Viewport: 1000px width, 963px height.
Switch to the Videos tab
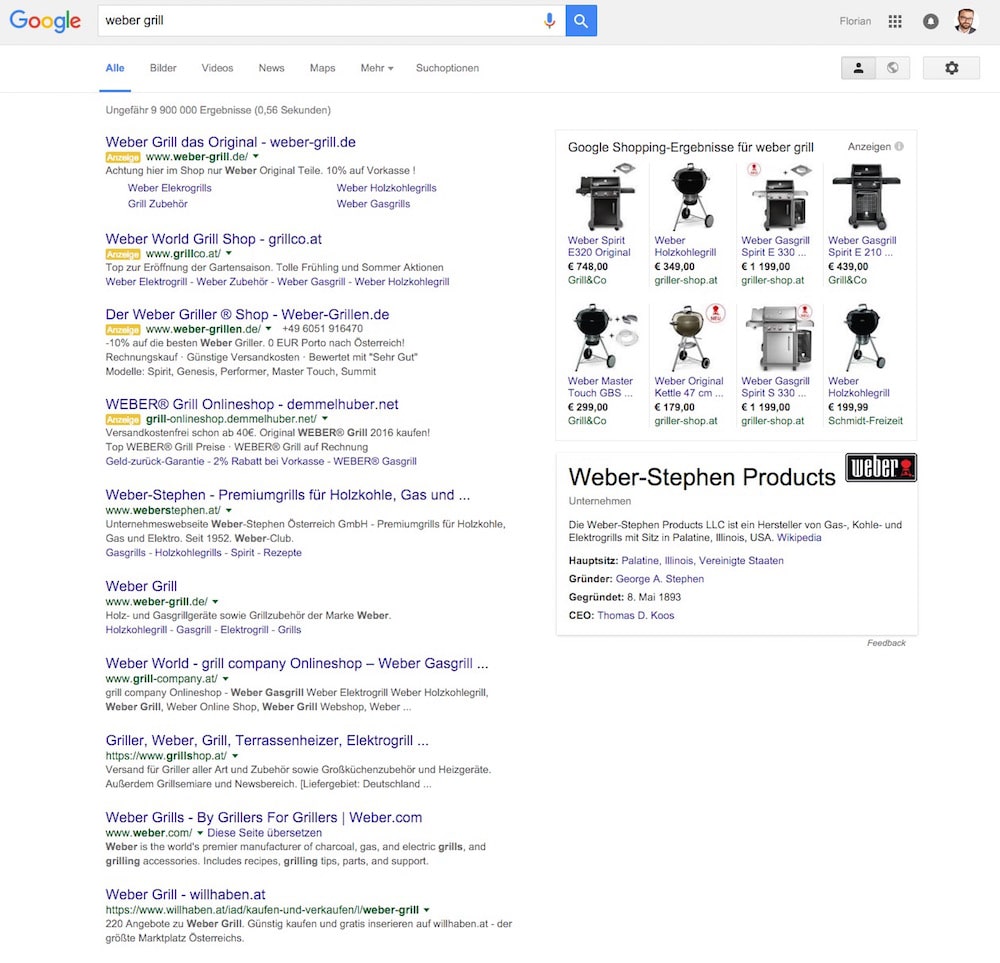click(x=217, y=68)
